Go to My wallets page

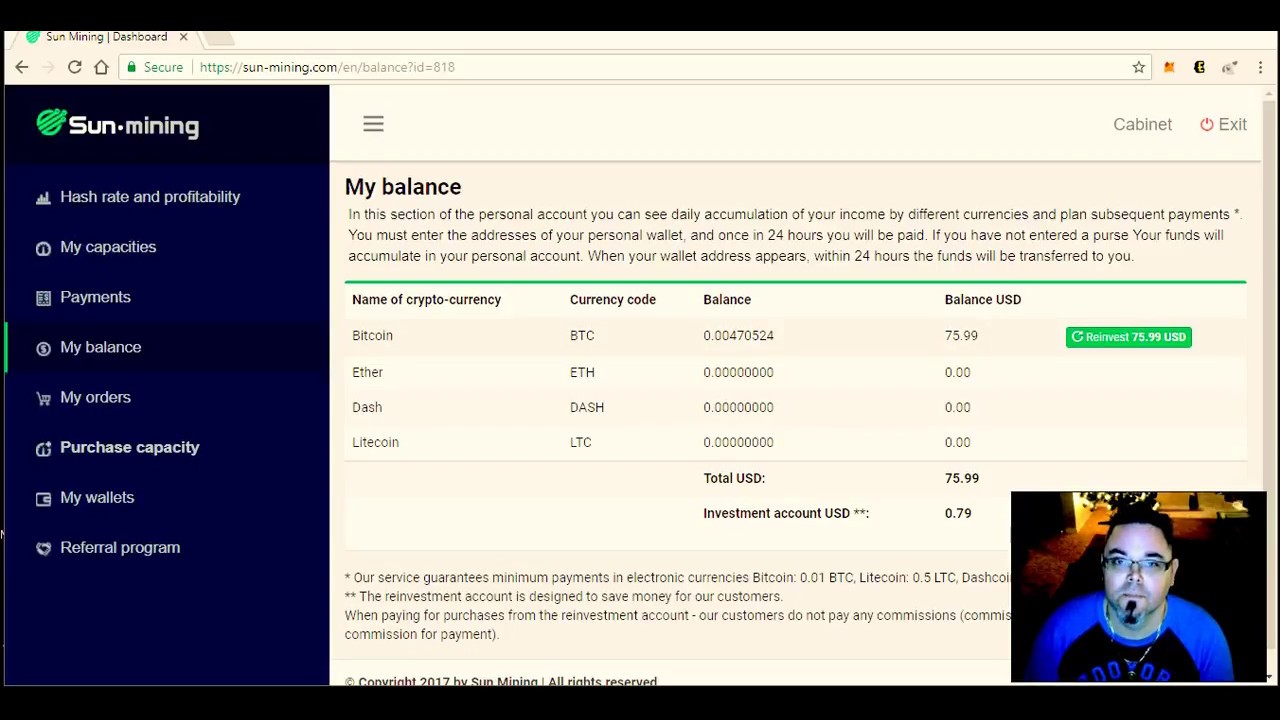(97, 497)
